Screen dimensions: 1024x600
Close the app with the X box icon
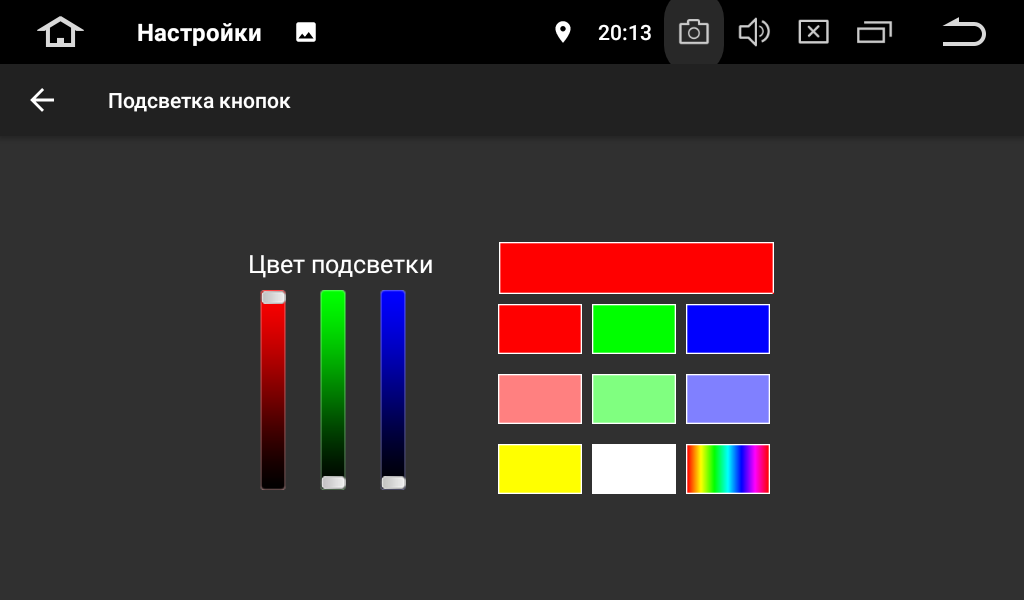click(x=814, y=32)
